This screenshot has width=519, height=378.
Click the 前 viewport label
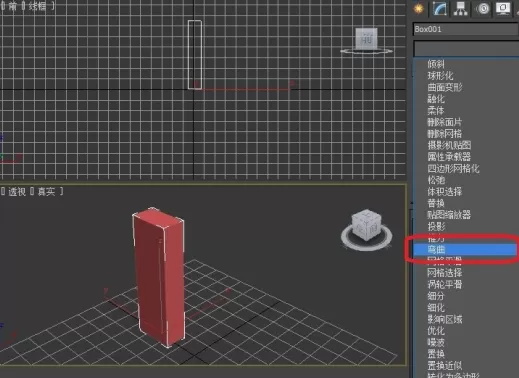tap(13, 6)
